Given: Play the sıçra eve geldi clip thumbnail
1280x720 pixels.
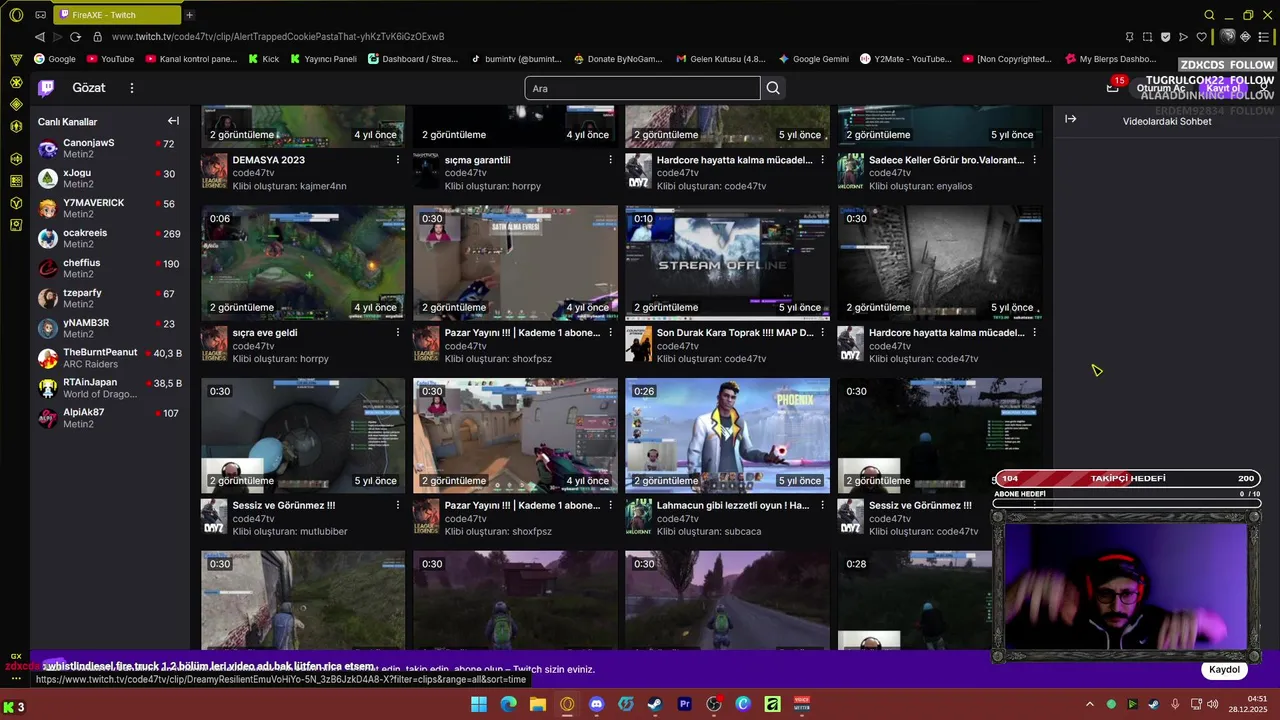Looking at the screenshot, I should [x=303, y=263].
